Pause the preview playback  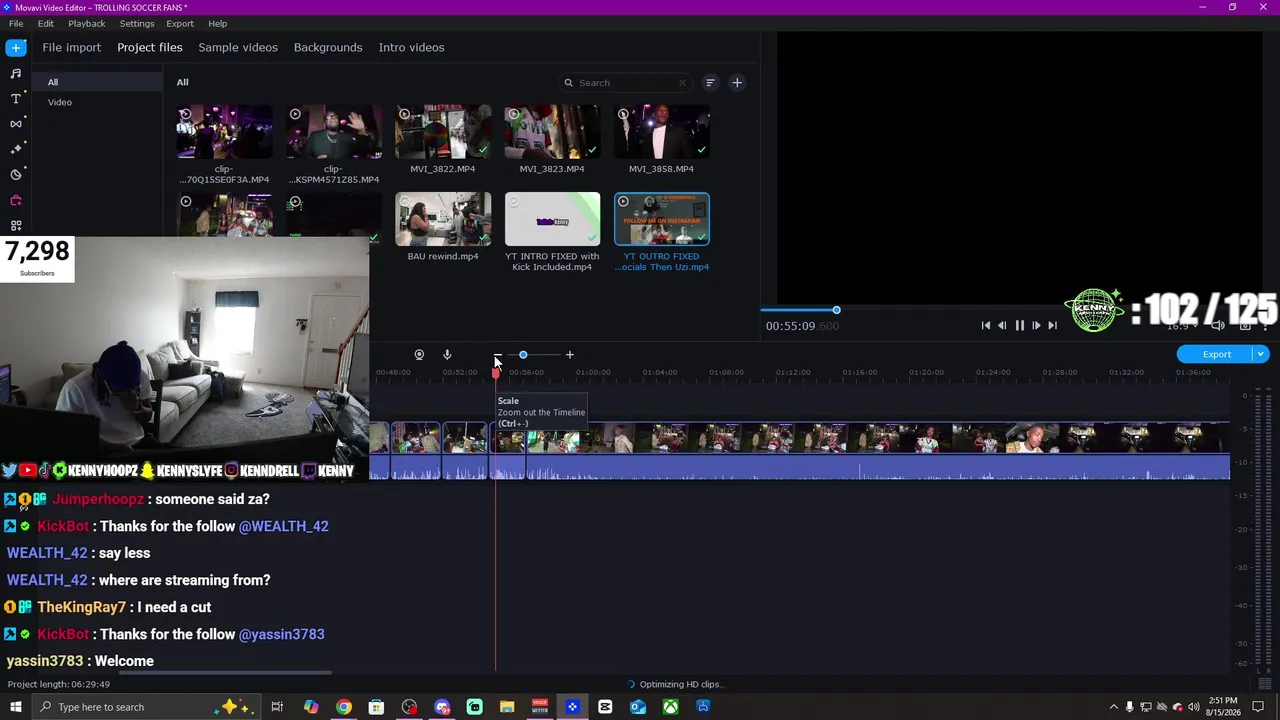point(1019,325)
